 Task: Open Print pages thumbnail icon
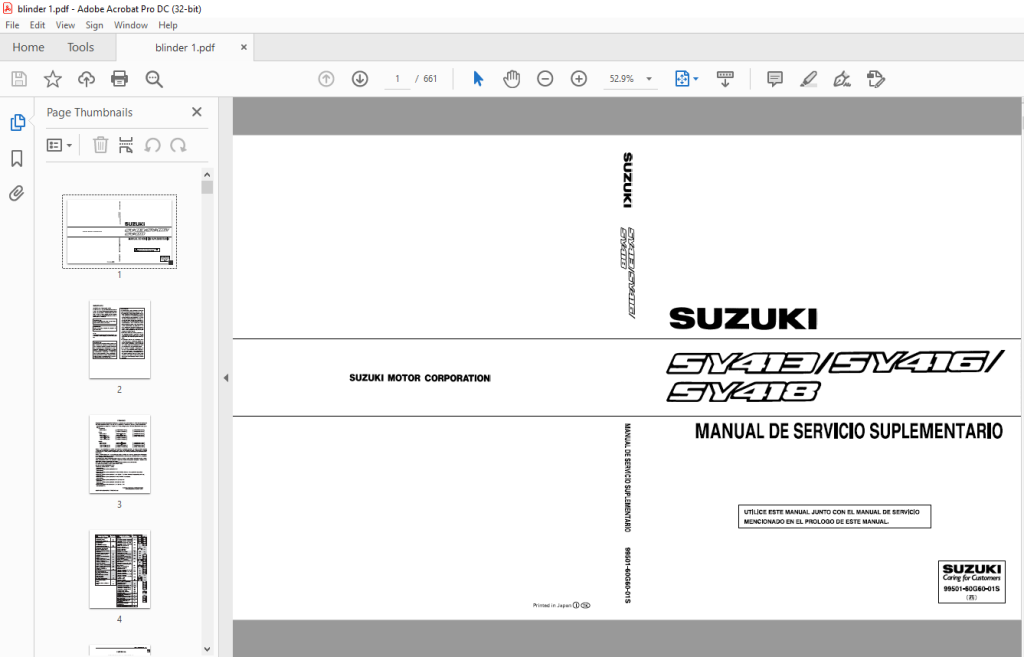pos(125,145)
